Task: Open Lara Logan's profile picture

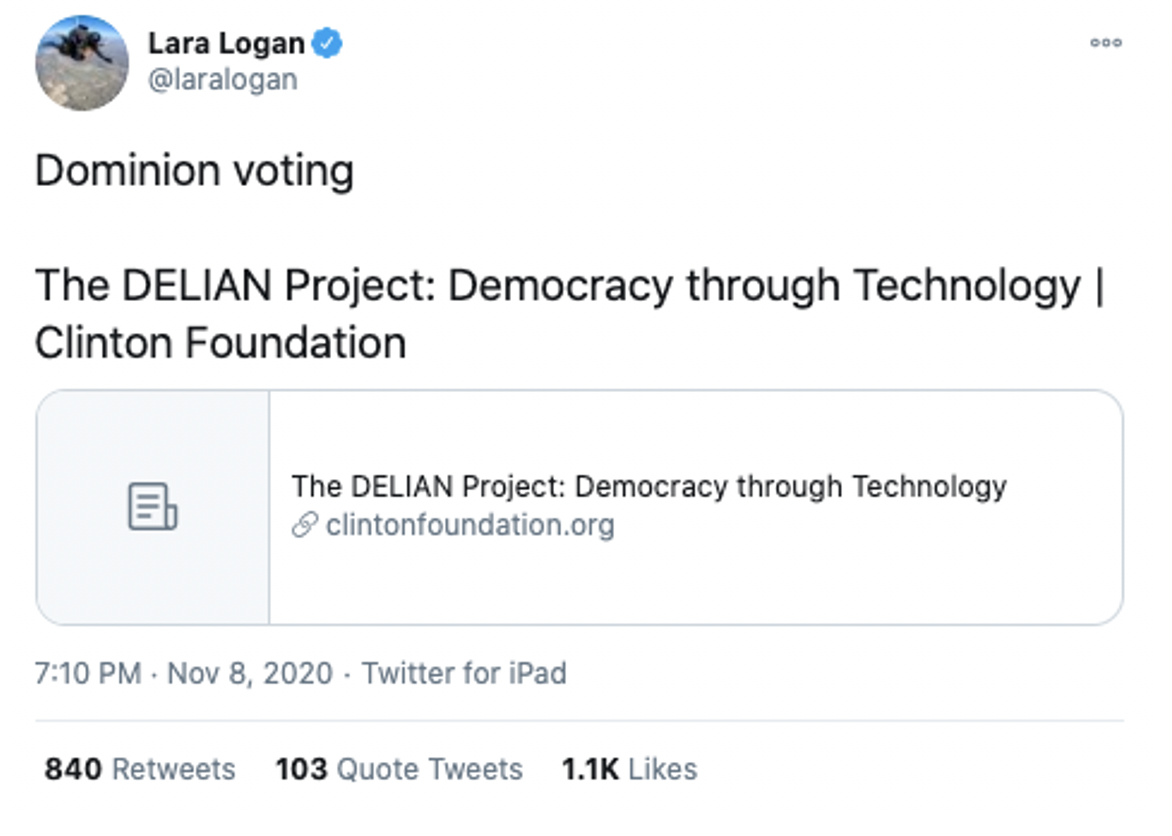Action: [x=81, y=63]
